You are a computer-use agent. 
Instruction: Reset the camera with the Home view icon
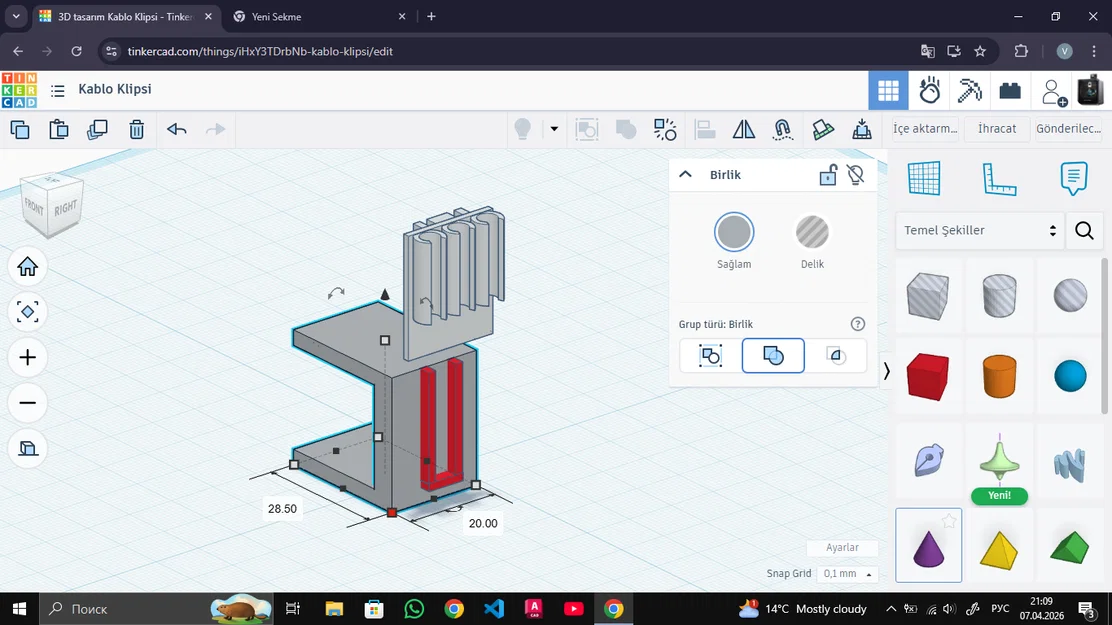pos(28,266)
